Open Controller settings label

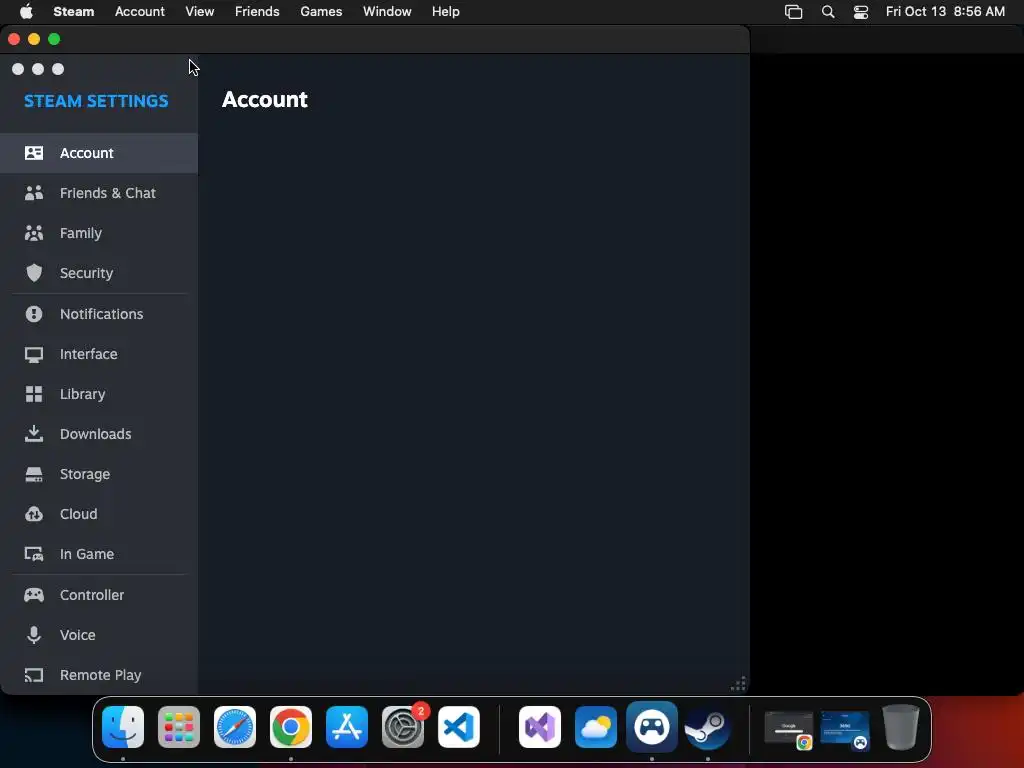[92, 595]
